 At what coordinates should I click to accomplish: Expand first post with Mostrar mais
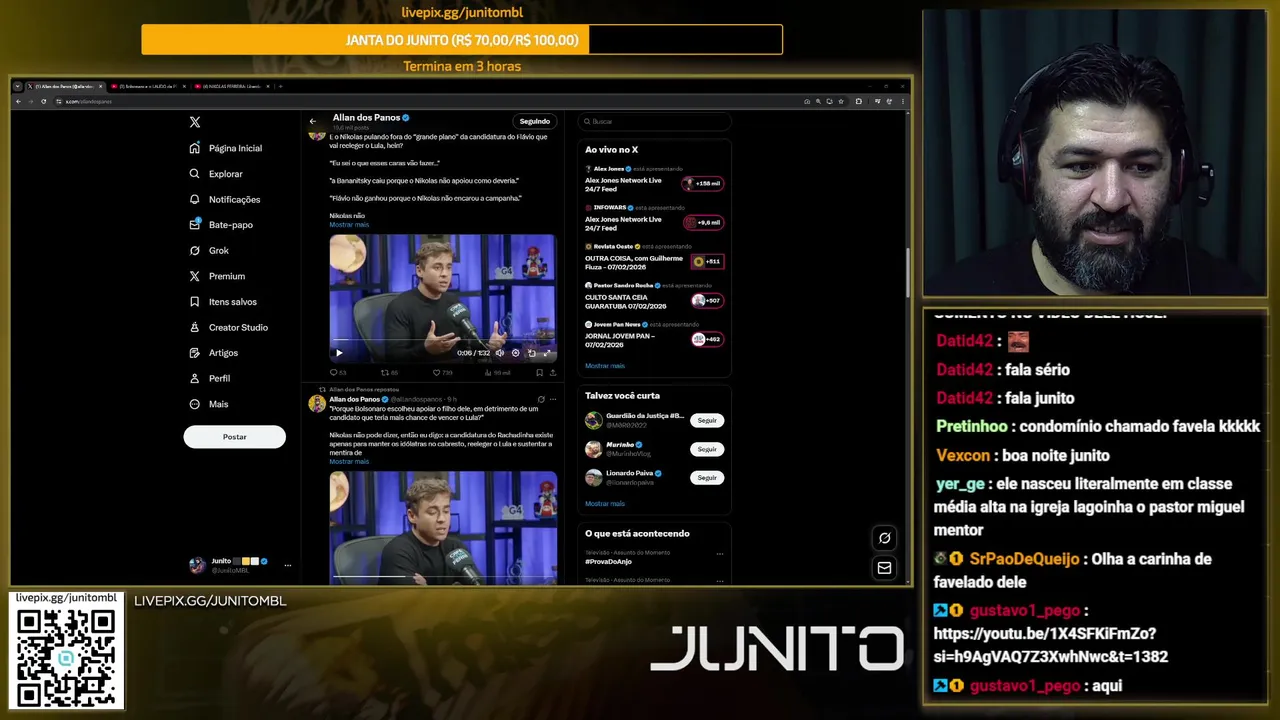[349, 225]
